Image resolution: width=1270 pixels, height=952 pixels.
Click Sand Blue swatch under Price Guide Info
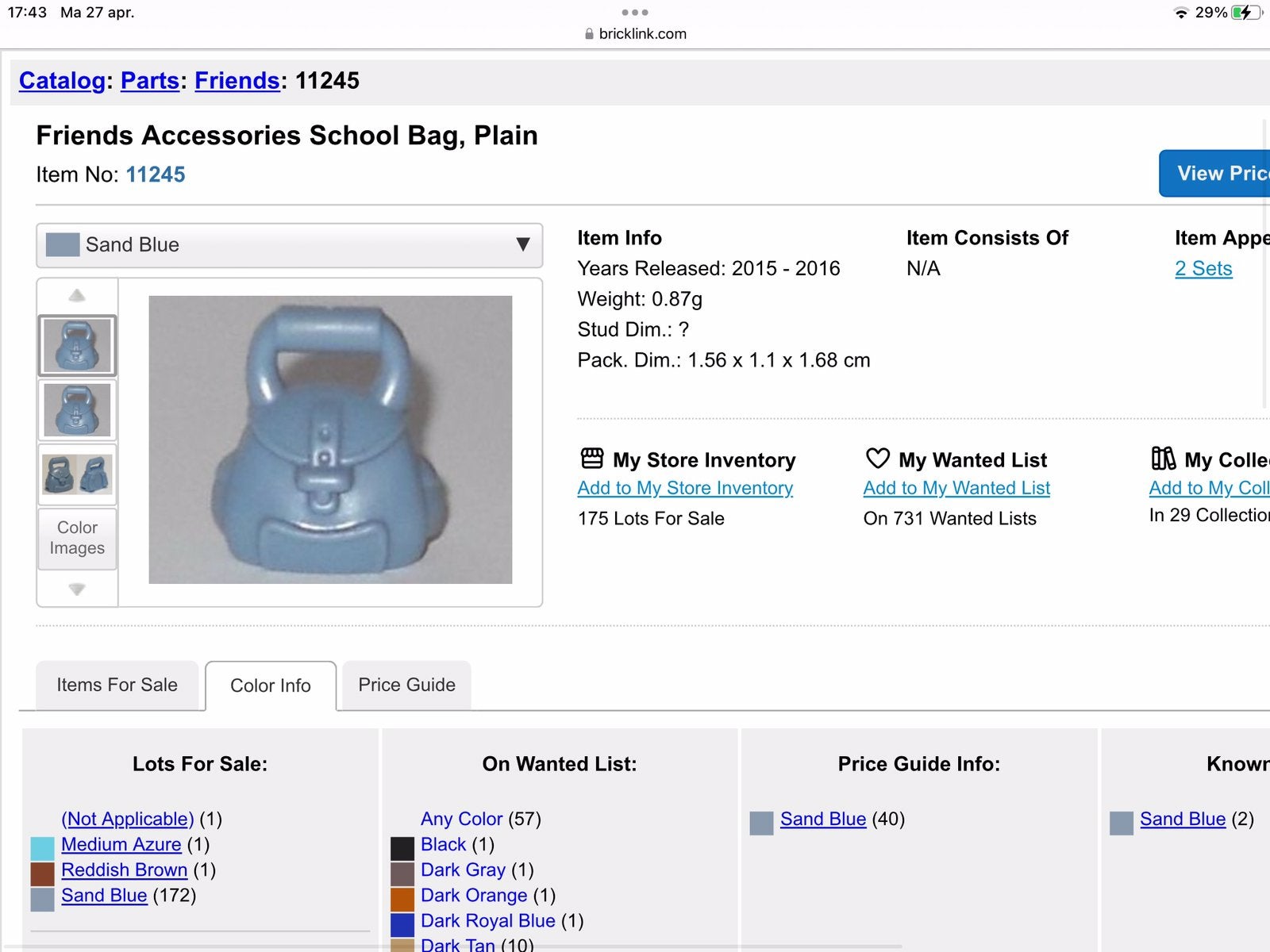pos(762,823)
